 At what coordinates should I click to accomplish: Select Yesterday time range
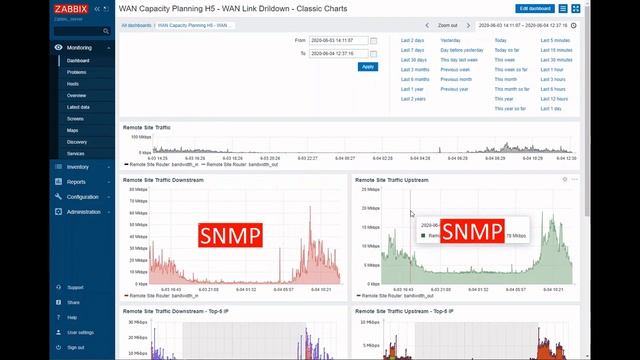click(450, 40)
